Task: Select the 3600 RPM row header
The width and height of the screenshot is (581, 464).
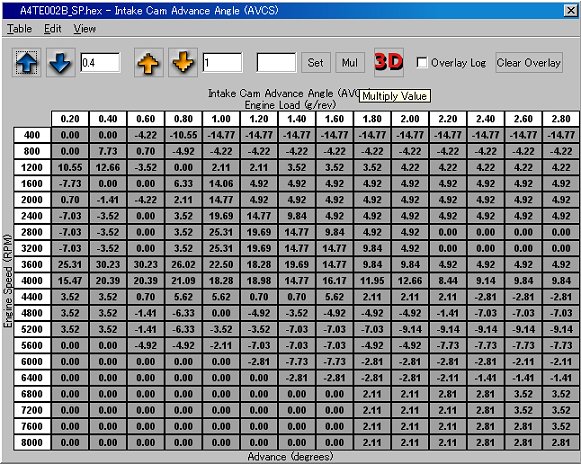Action: click(32, 265)
